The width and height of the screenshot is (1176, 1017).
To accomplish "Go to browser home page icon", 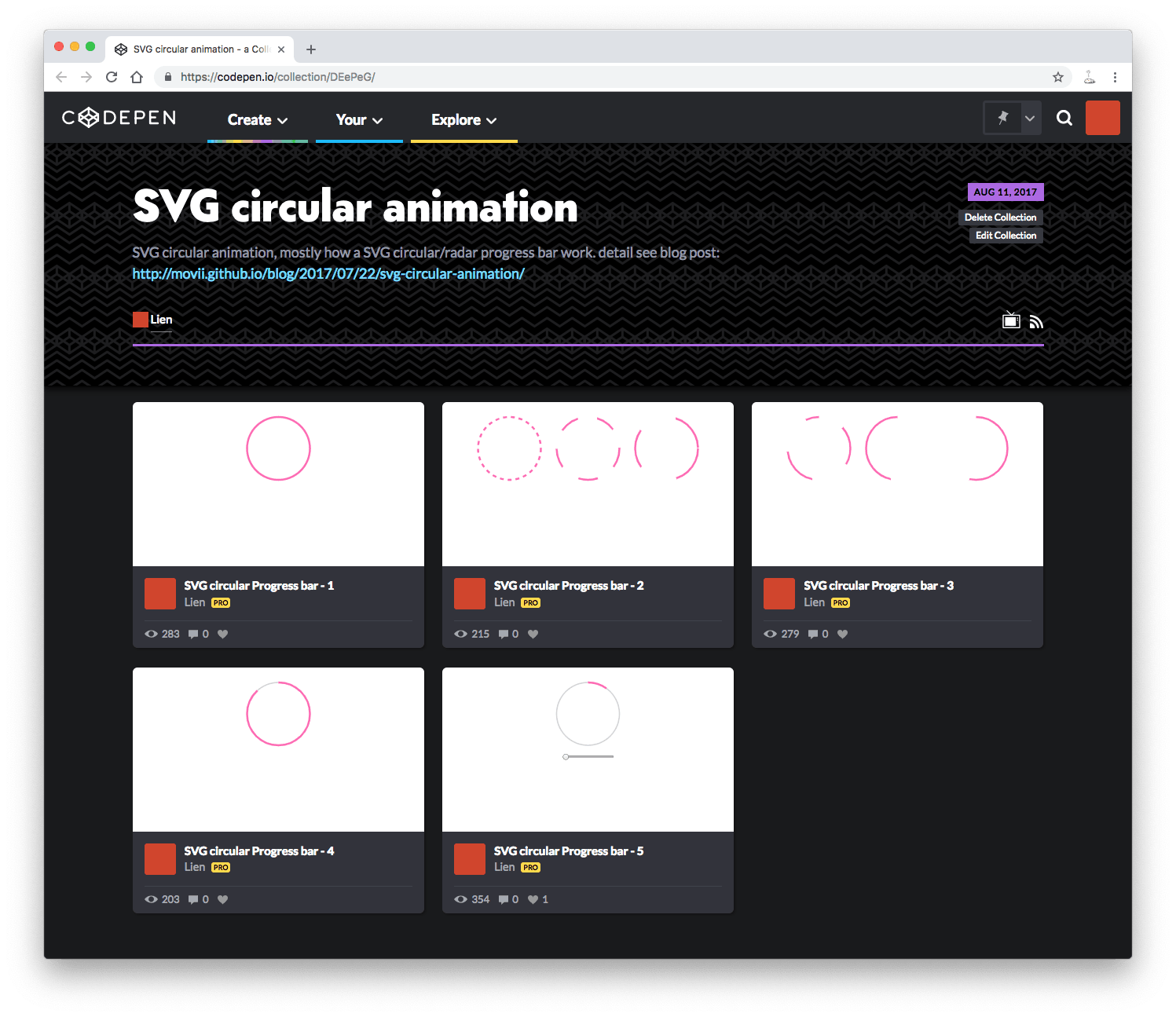I will (x=137, y=77).
